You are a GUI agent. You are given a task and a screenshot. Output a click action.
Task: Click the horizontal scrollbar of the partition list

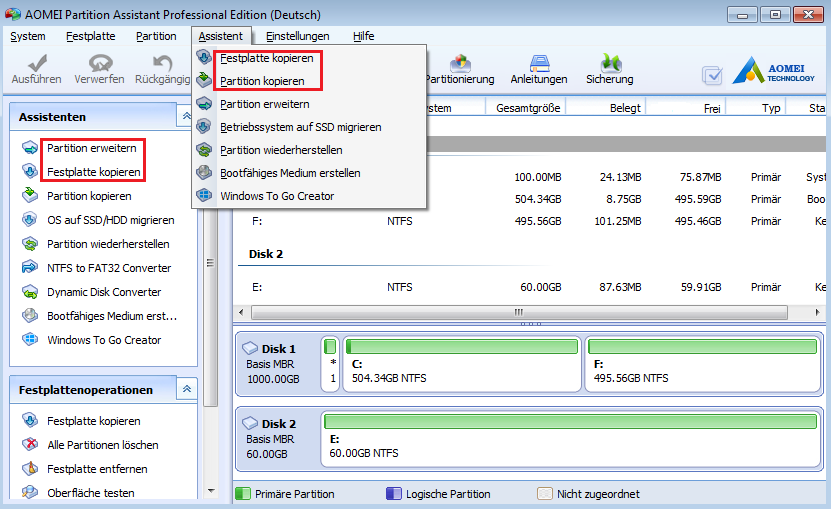(519, 312)
